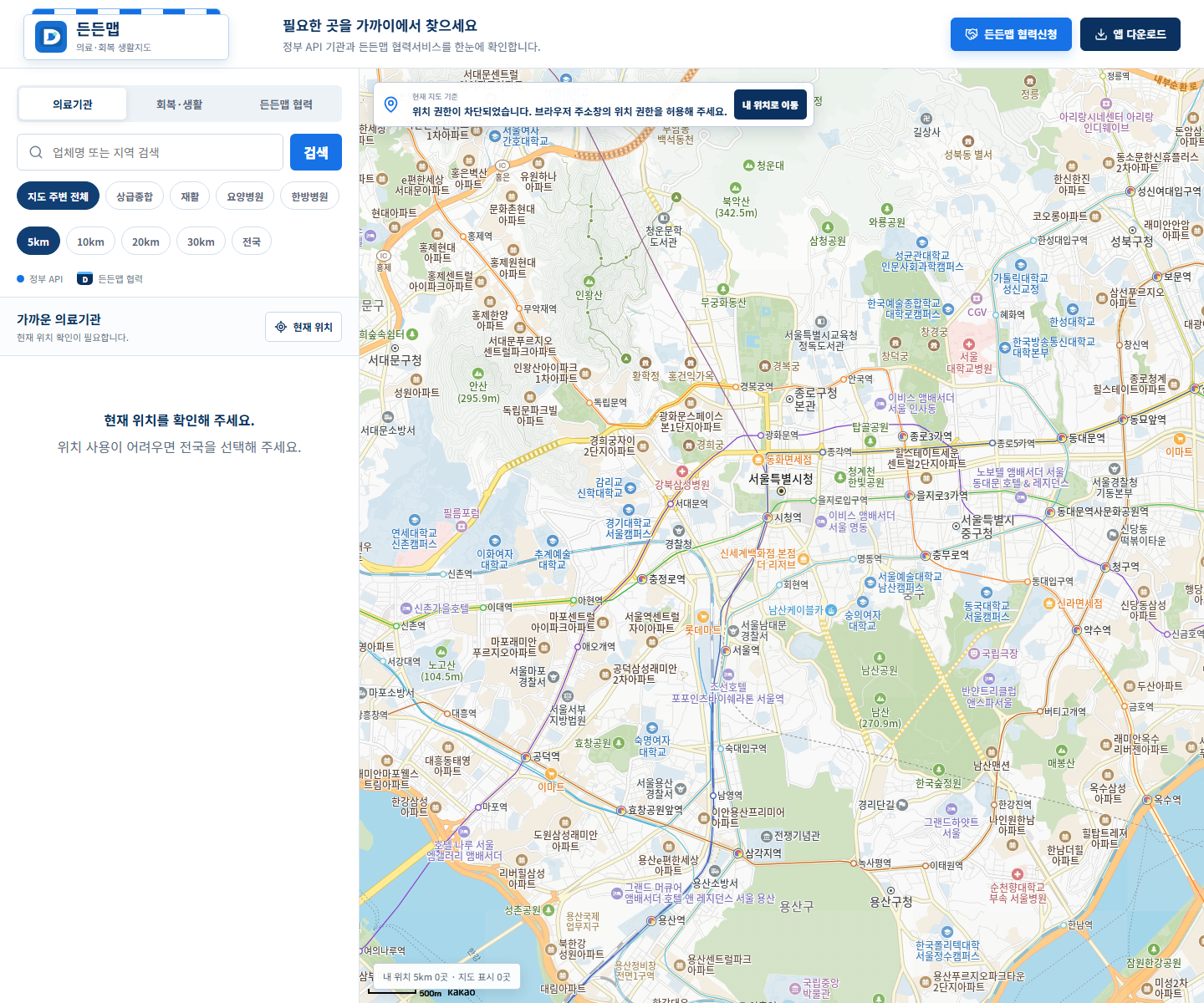Choose the 20km radius option
This screenshot has width=1204, height=1003.
tap(145, 242)
